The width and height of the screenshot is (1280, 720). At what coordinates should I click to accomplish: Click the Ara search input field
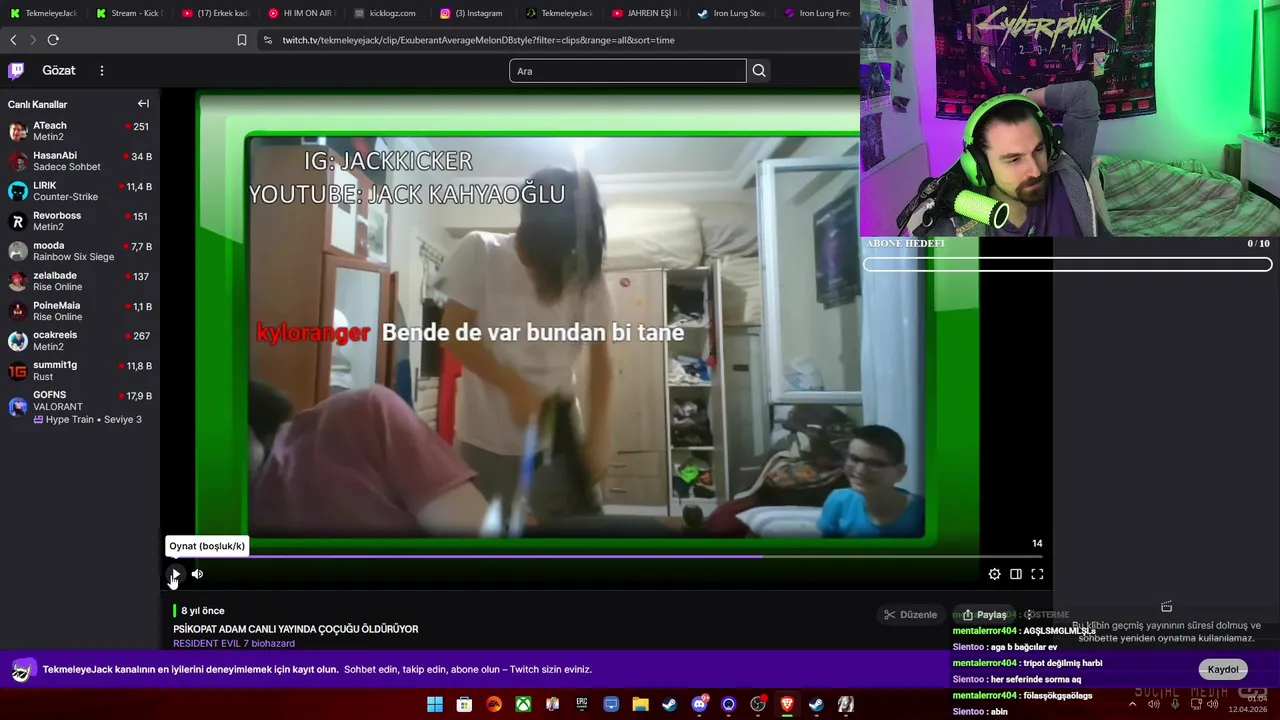tap(627, 70)
